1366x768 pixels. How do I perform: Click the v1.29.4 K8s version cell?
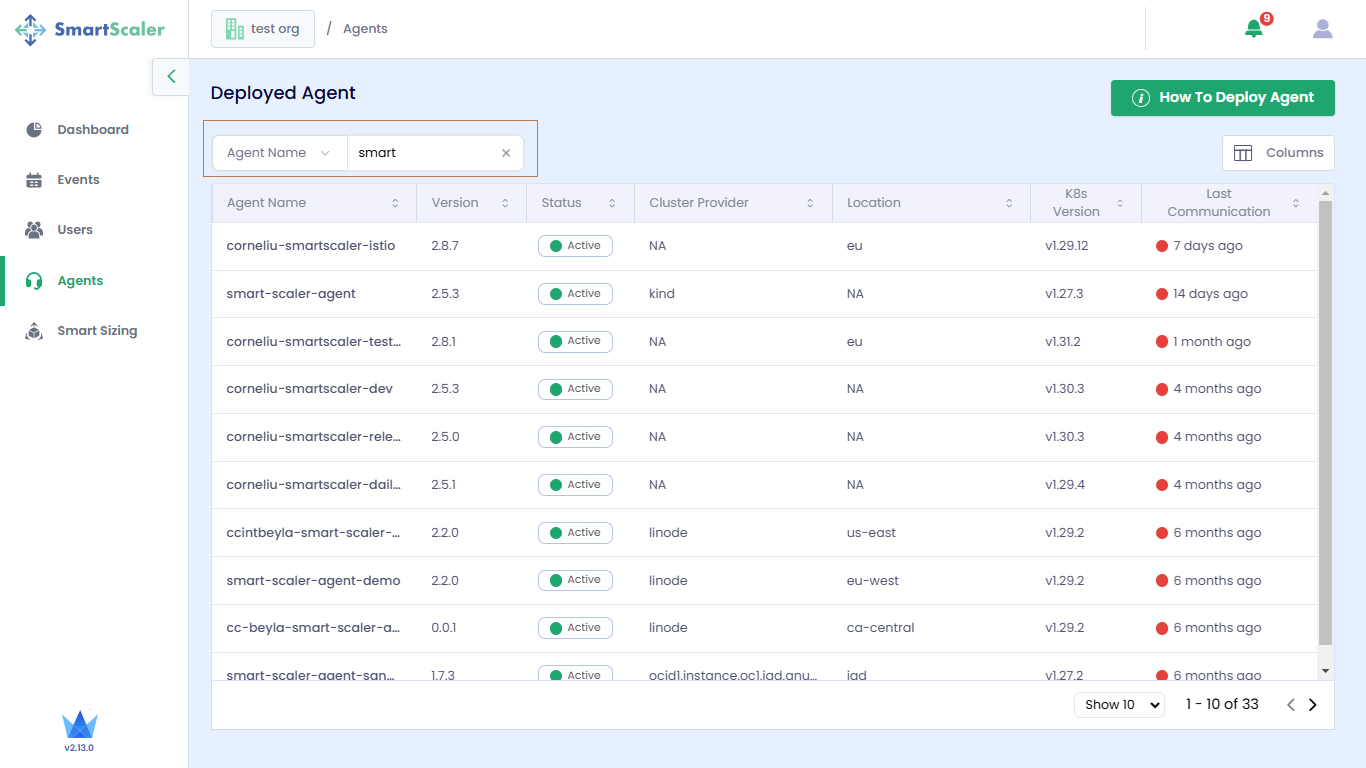[1065, 485]
